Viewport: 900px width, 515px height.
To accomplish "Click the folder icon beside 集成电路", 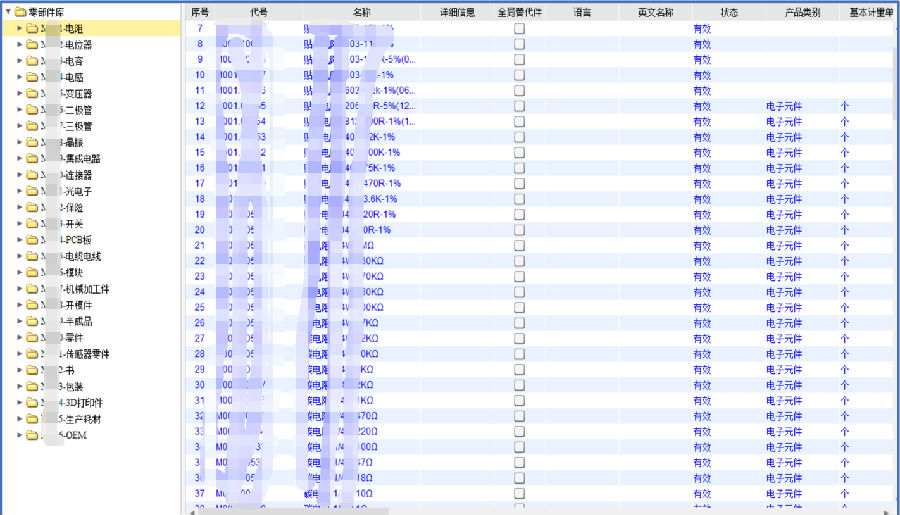I will click(32, 158).
